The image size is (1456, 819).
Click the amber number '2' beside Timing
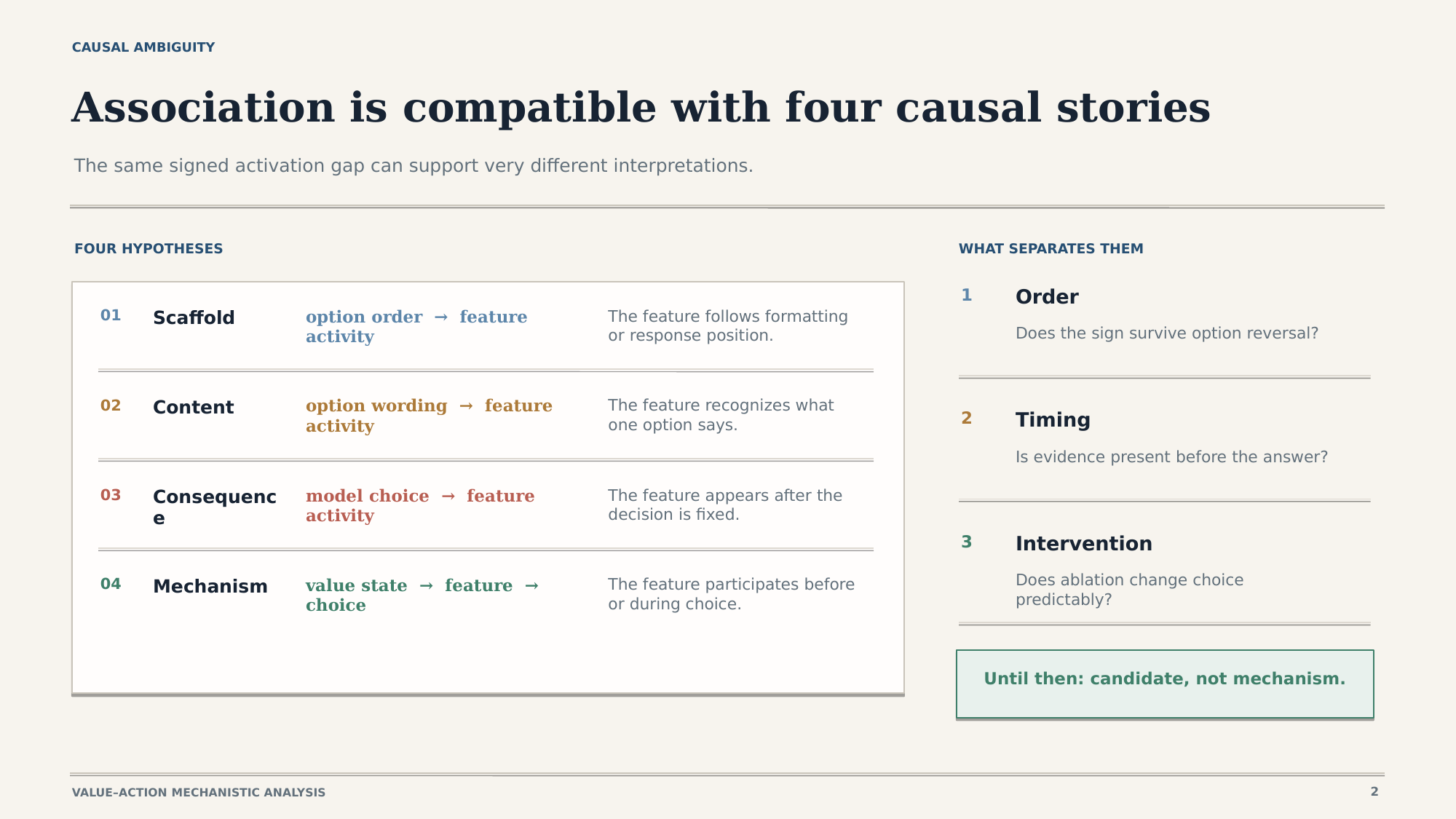click(967, 419)
